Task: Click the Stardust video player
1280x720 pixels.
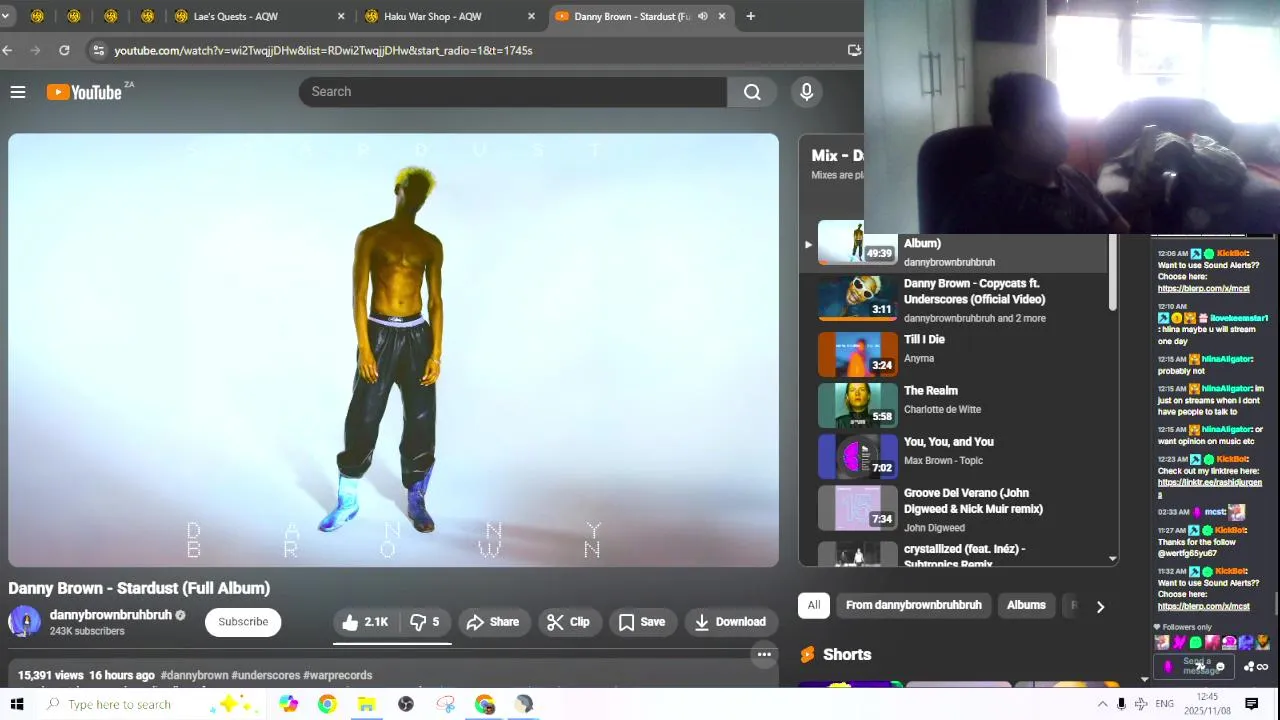Action: (393, 350)
